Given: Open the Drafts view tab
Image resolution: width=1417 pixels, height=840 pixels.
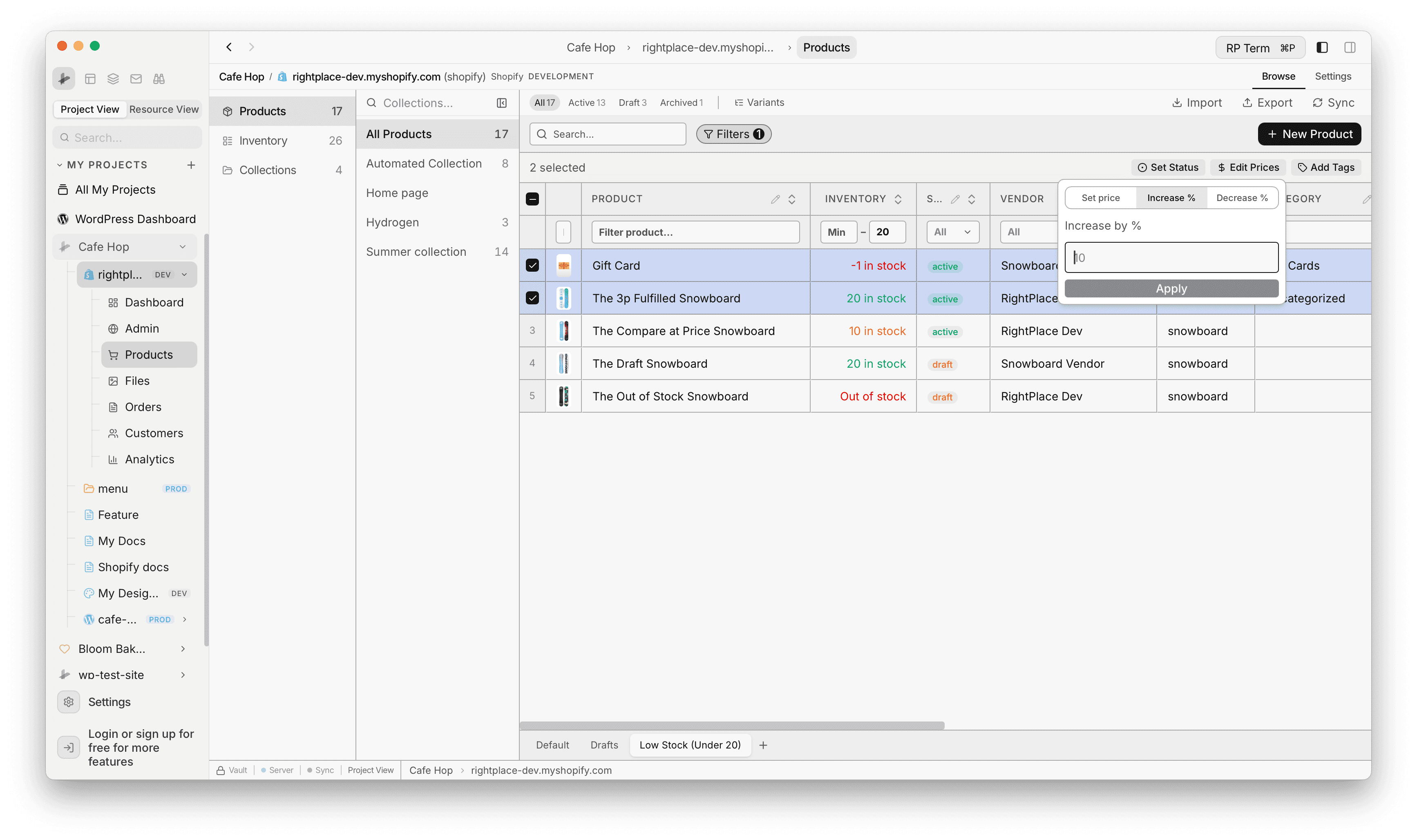Looking at the screenshot, I should click(604, 745).
